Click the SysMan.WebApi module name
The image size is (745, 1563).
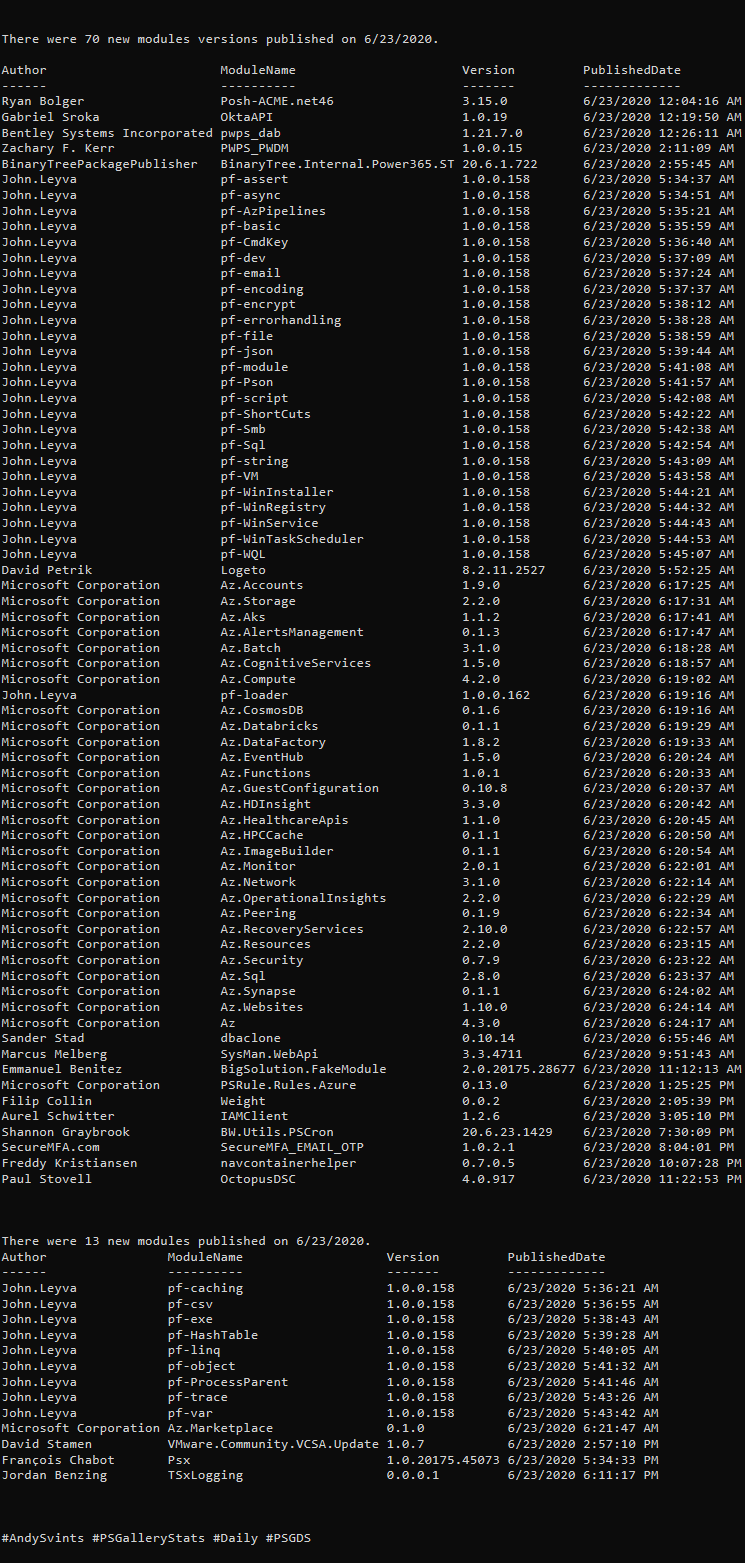coord(269,1054)
